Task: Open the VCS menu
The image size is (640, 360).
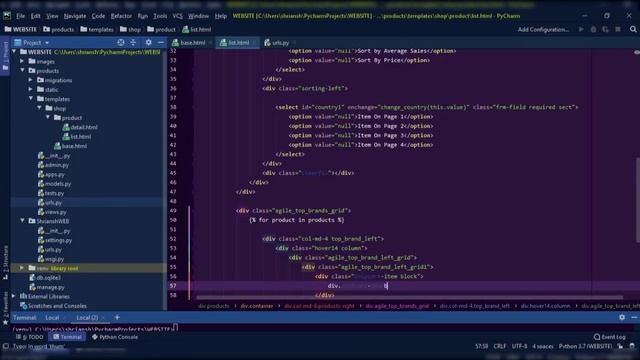Action: 178,16
